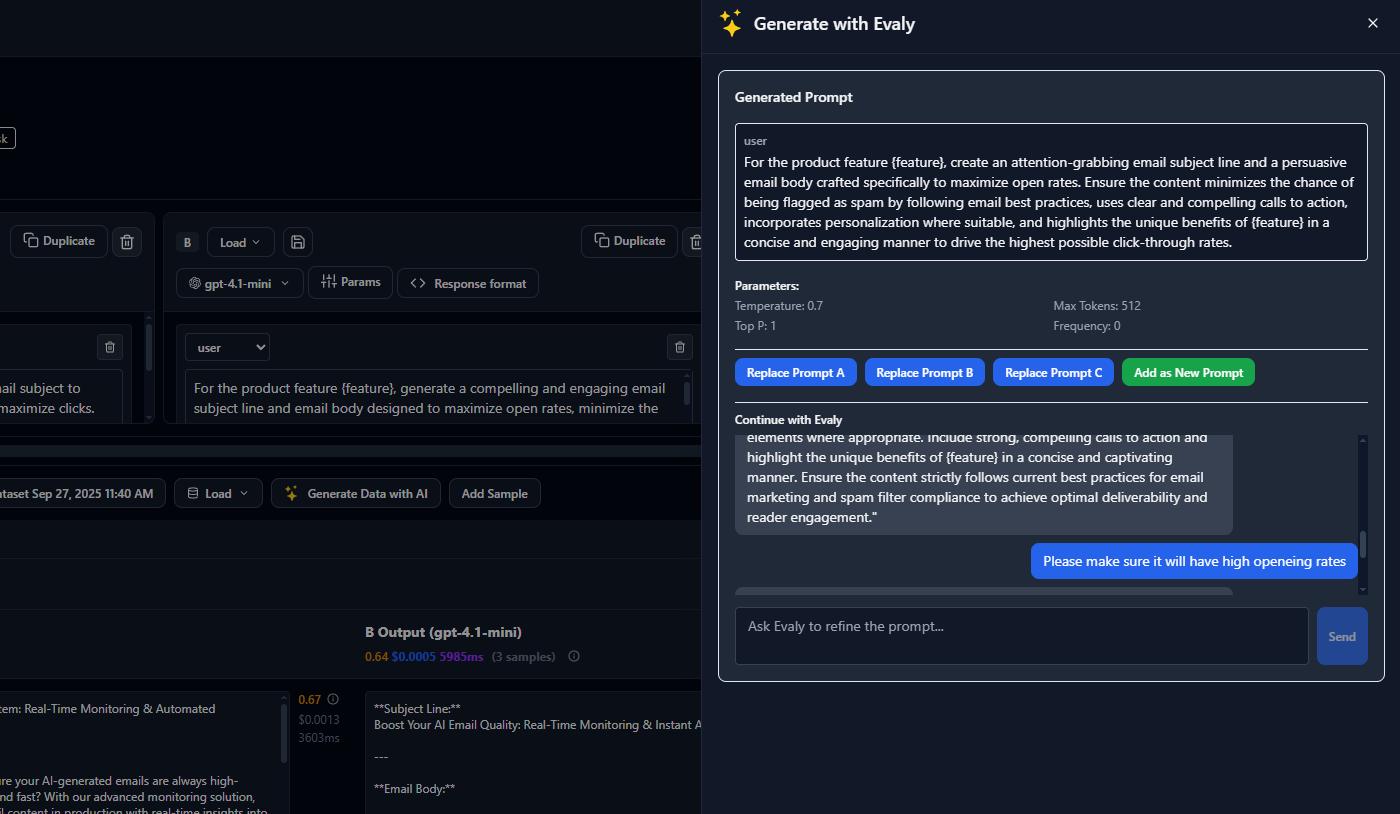Focus the Ask Evaly refine input field
Viewport: 1400px width, 814px height.
1021,636
